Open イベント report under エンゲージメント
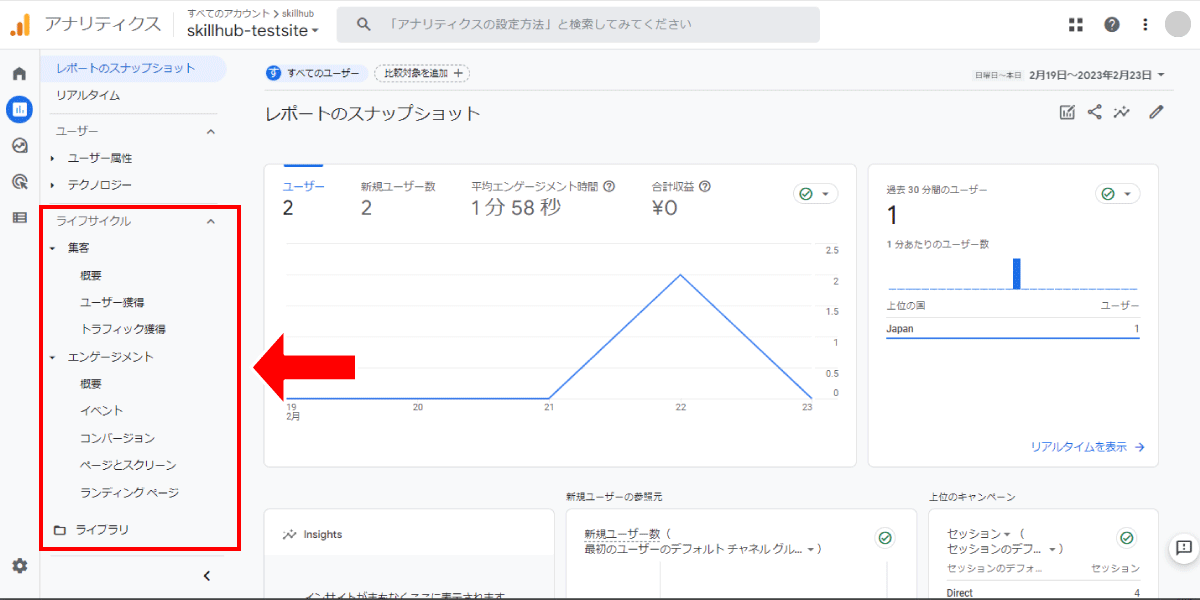Image resolution: width=1200 pixels, height=600 pixels. point(102,411)
